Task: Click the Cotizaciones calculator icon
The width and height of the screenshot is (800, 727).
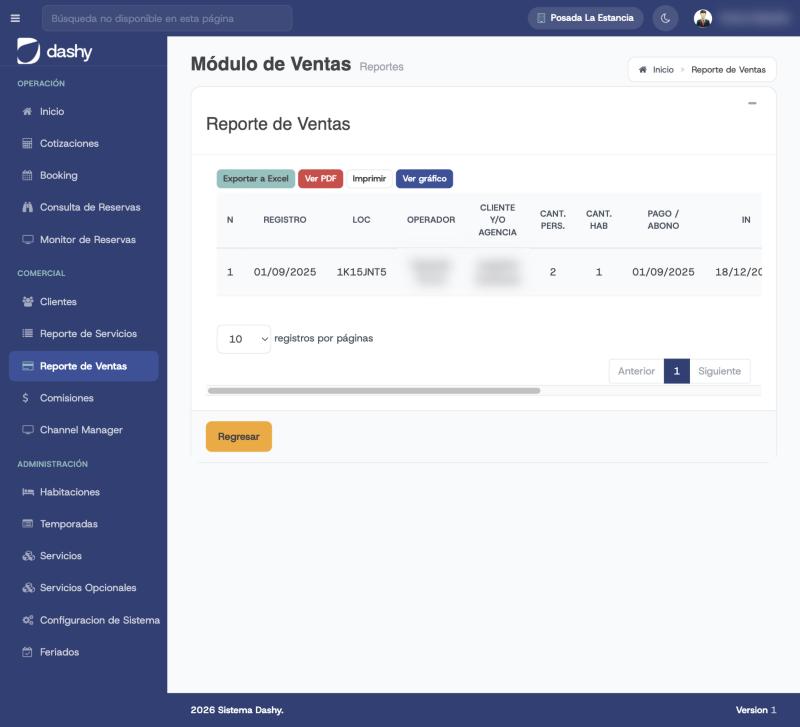Action: [28, 143]
